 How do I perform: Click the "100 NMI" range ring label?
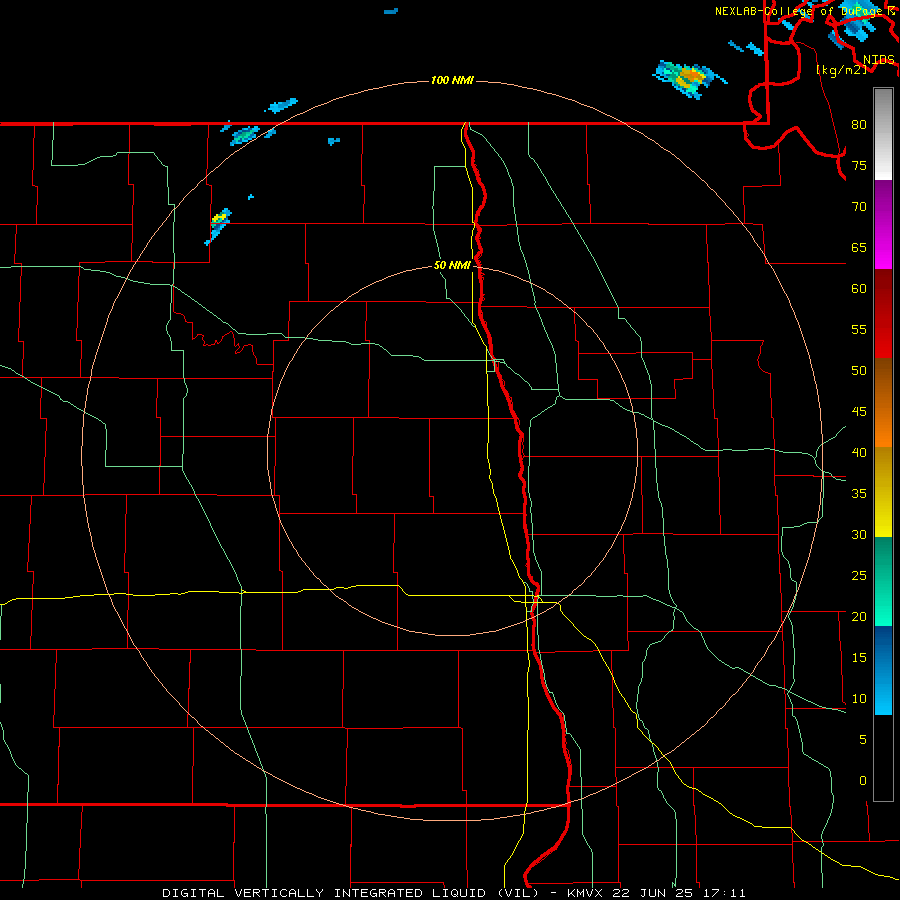[452, 80]
